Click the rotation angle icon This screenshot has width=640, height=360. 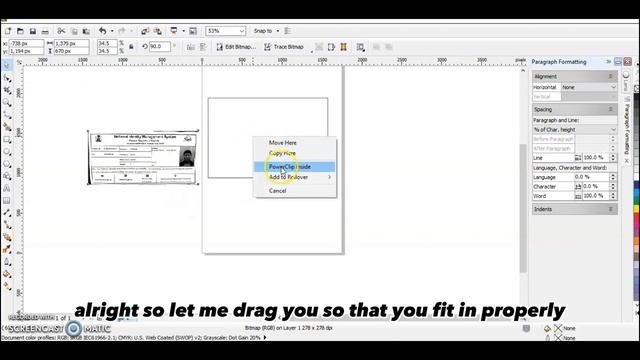point(144,47)
